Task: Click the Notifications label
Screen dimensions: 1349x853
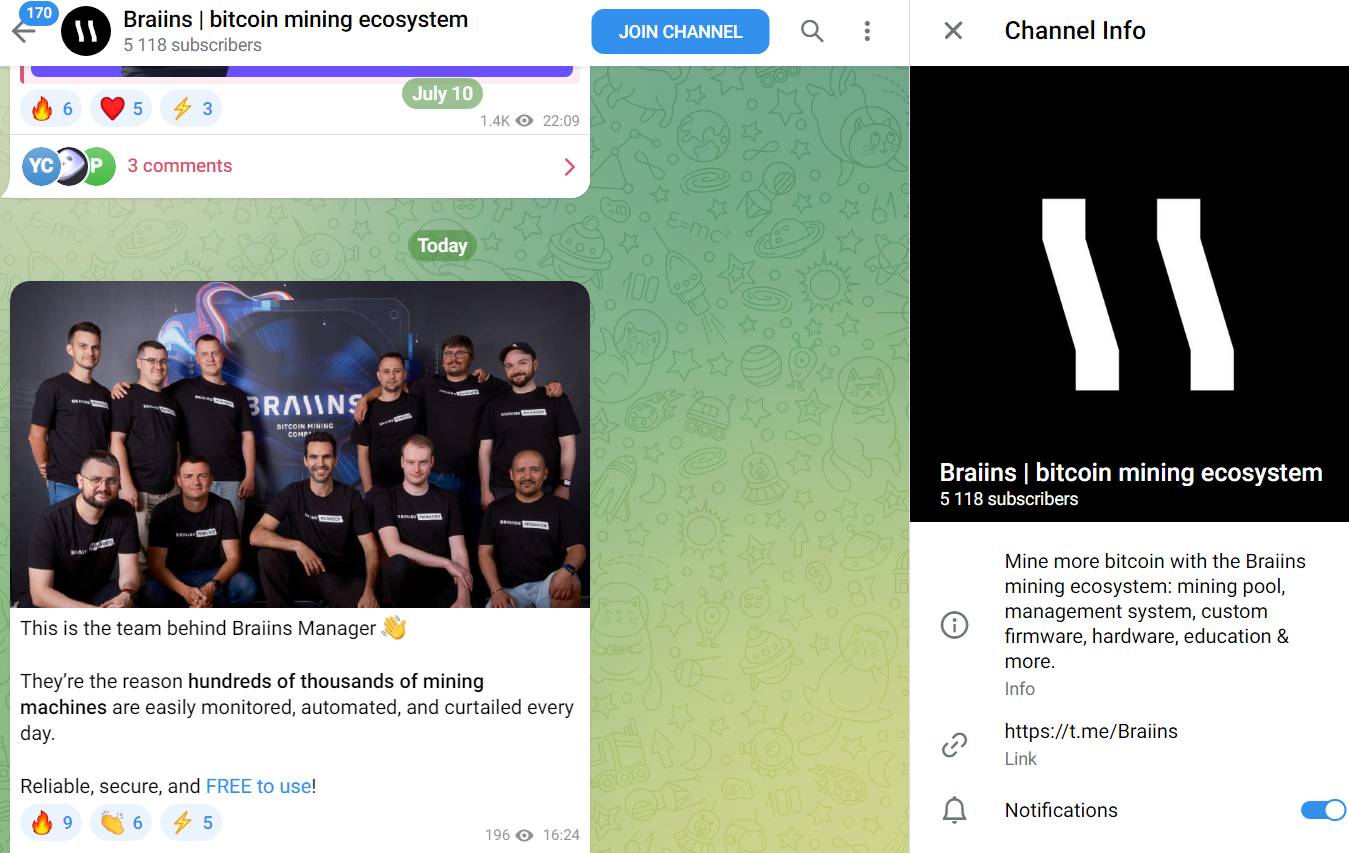Action: click(x=1061, y=810)
